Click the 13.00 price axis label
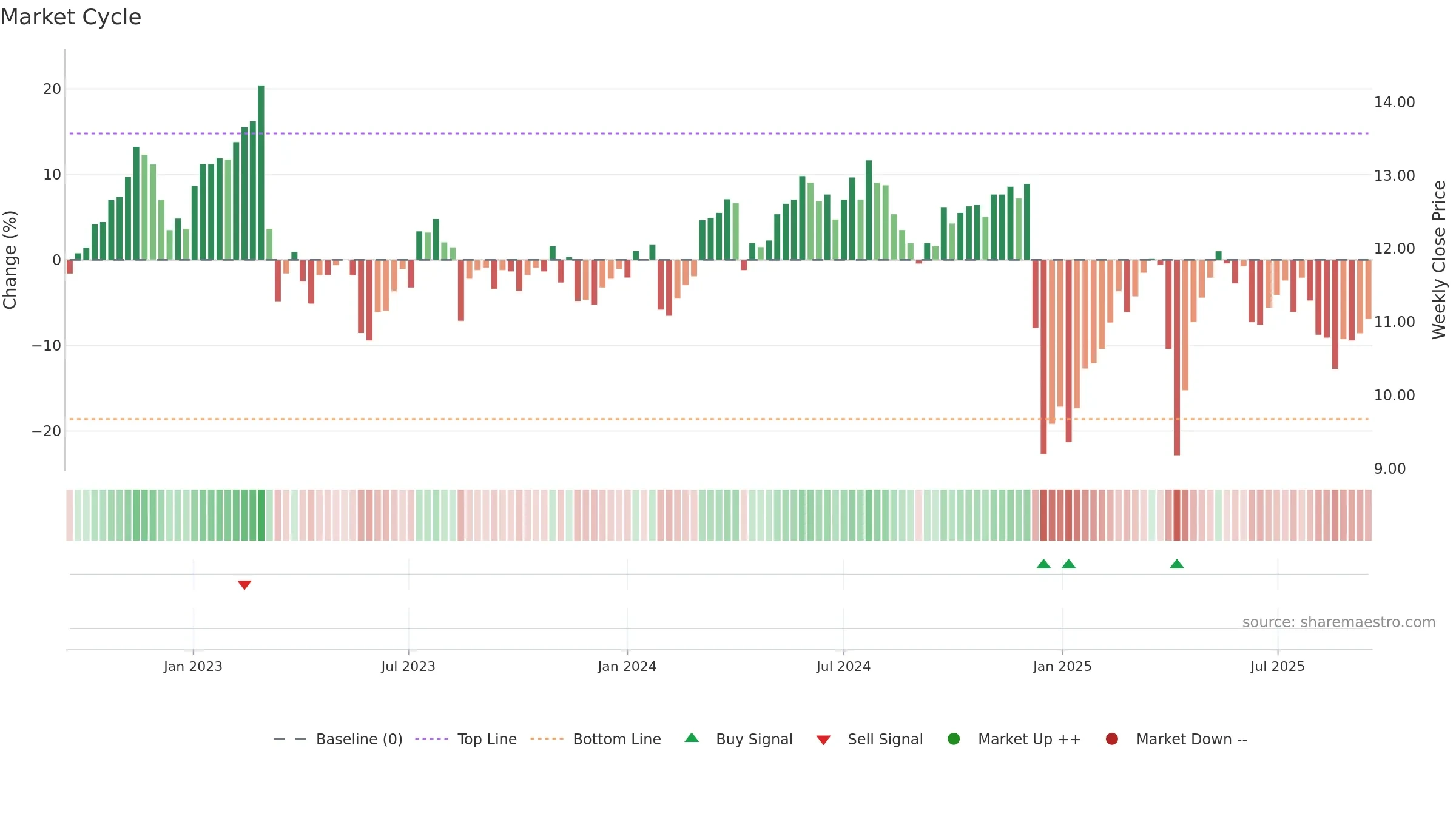The height and width of the screenshot is (819, 1456). pyautogui.click(x=1394, y=175)
